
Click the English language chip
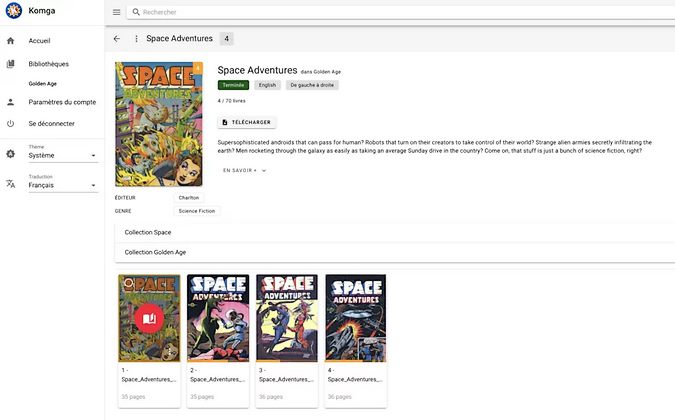(267, 85)
